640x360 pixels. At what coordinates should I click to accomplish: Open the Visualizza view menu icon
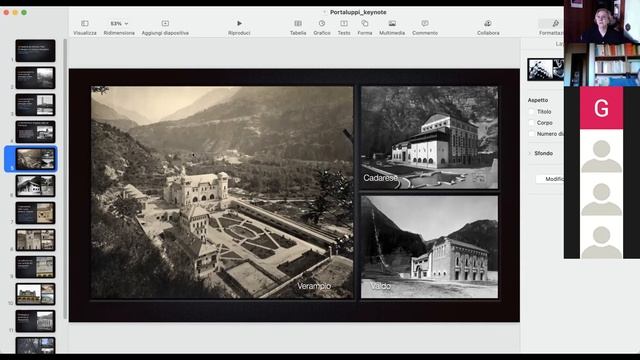(x=85, y=24)
